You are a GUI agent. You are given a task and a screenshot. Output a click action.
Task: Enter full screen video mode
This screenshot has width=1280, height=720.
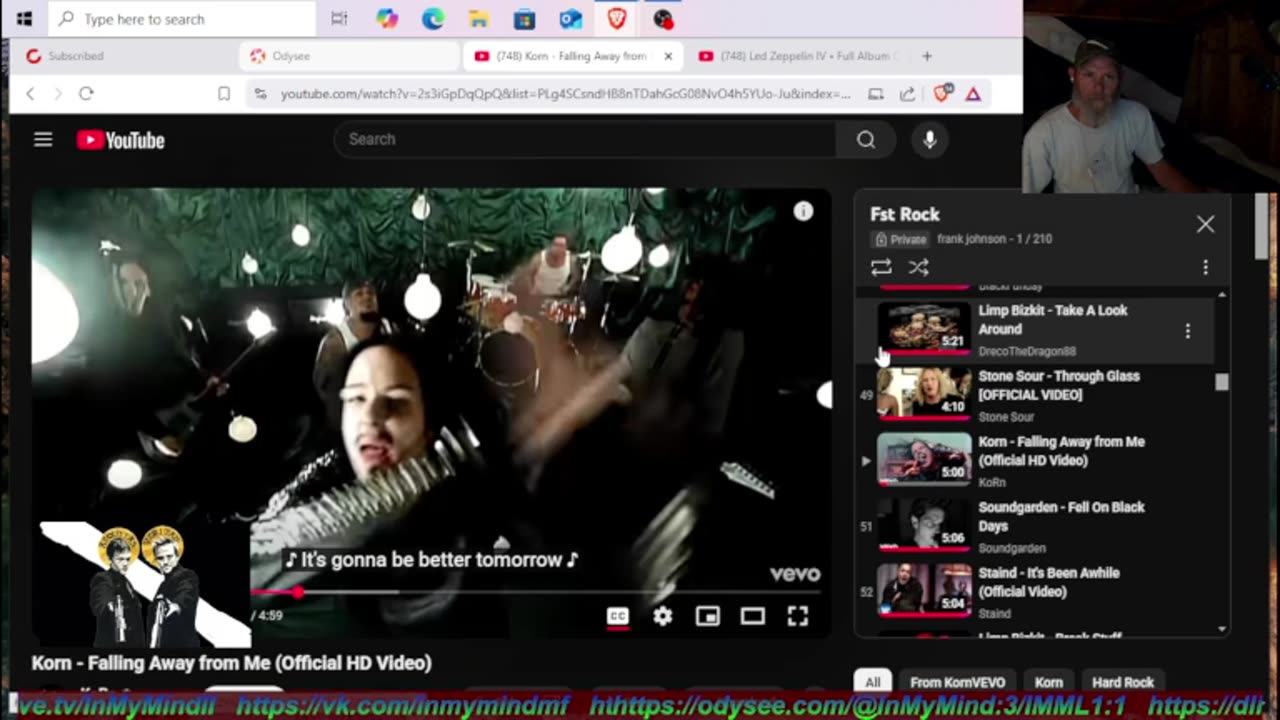coord(797,616)
